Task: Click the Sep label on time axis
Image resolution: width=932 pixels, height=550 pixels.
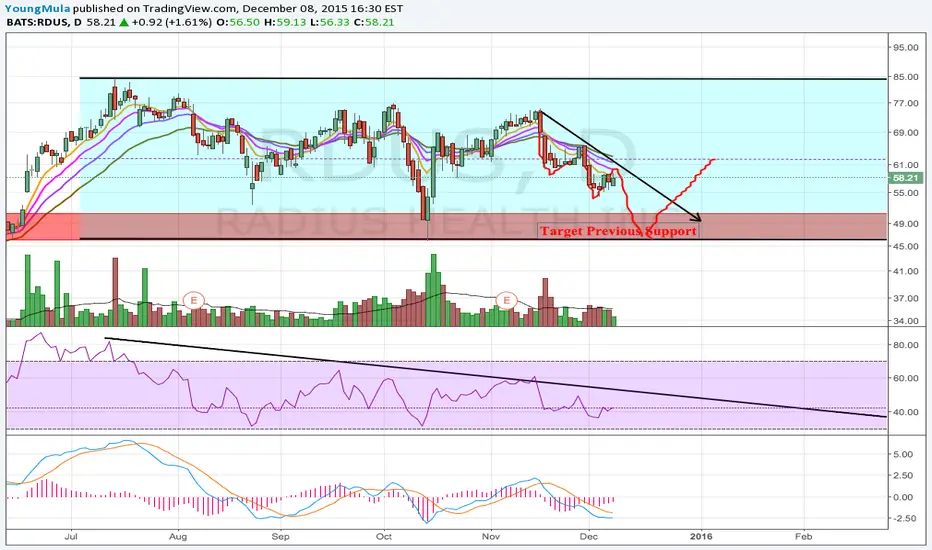Action: pyautogui.click(x=281, y=536)
